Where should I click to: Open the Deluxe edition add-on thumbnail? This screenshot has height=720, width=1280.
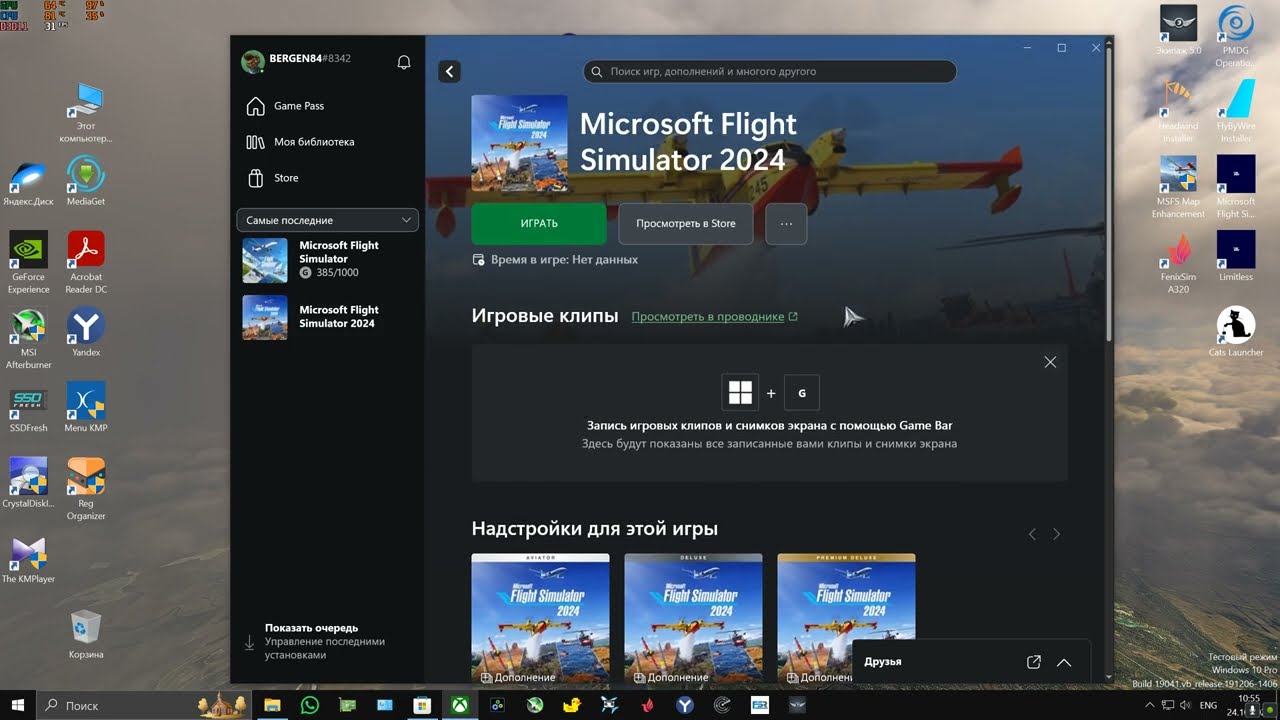[x=693, y=619]
